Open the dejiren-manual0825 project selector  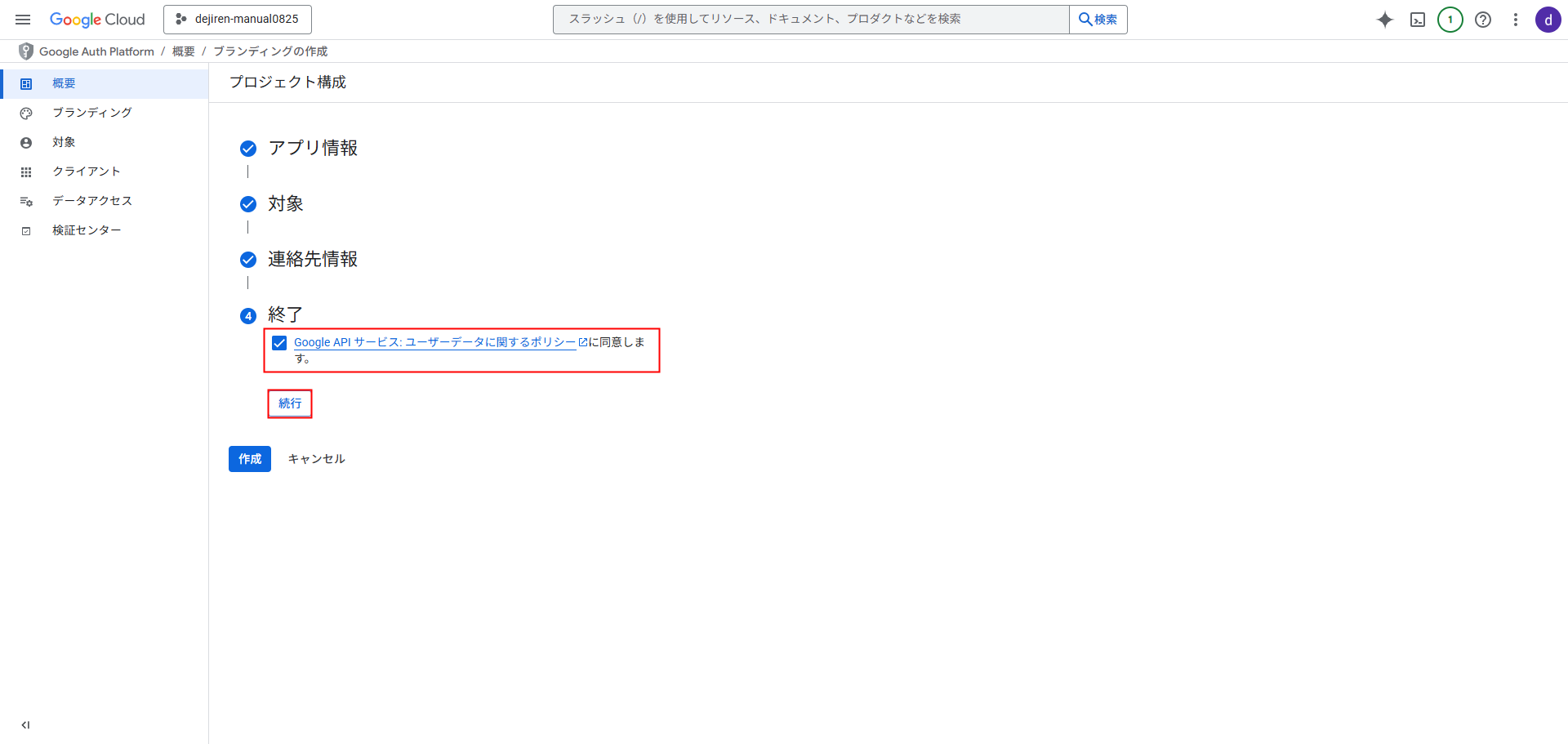tap(238, 20)
